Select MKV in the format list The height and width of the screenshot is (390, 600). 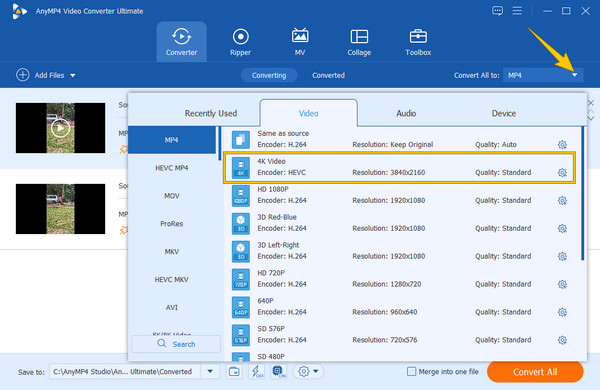[x=172, y=252]
